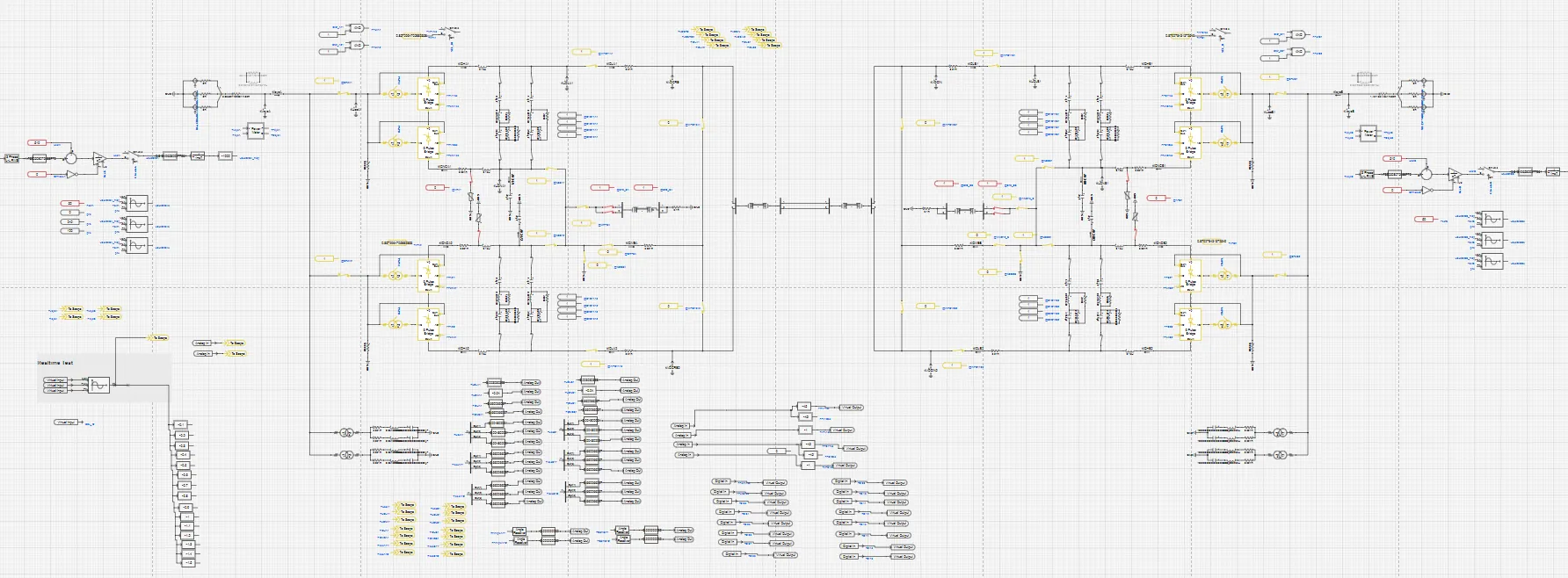Select the standalone Virtual Input block
The height and width of the screenshot is (578, 1568).
pyautogui.click(x=66, y=423)
